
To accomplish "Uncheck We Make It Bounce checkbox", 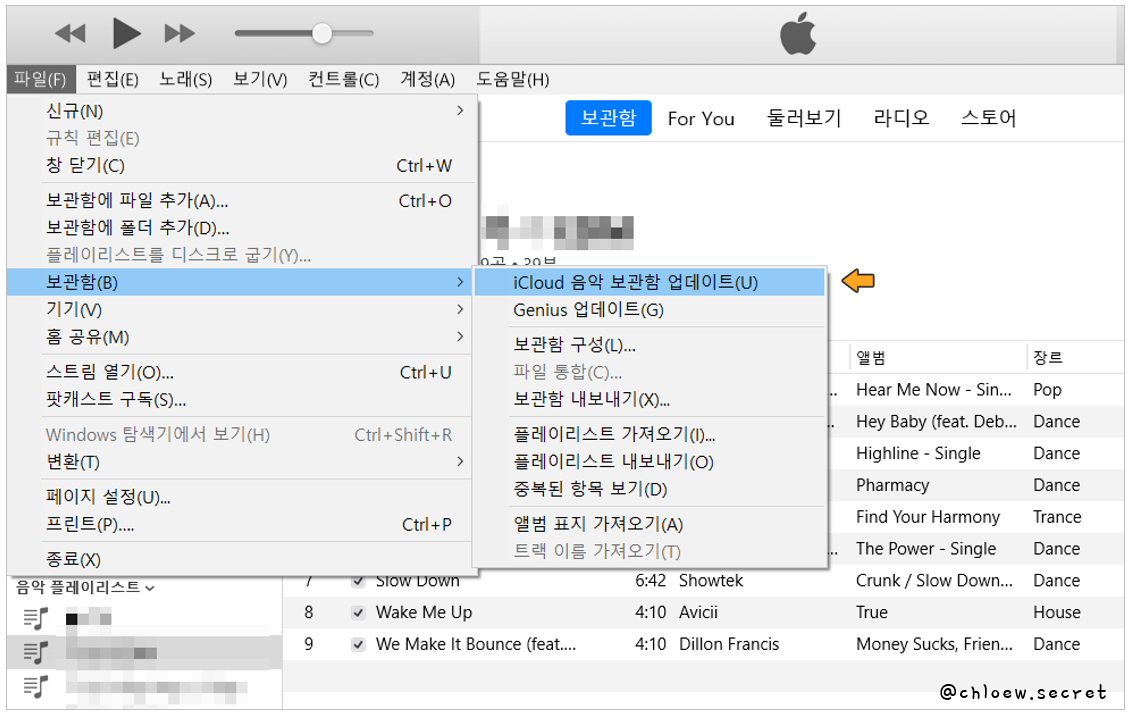I will click(x=358, y=645).
